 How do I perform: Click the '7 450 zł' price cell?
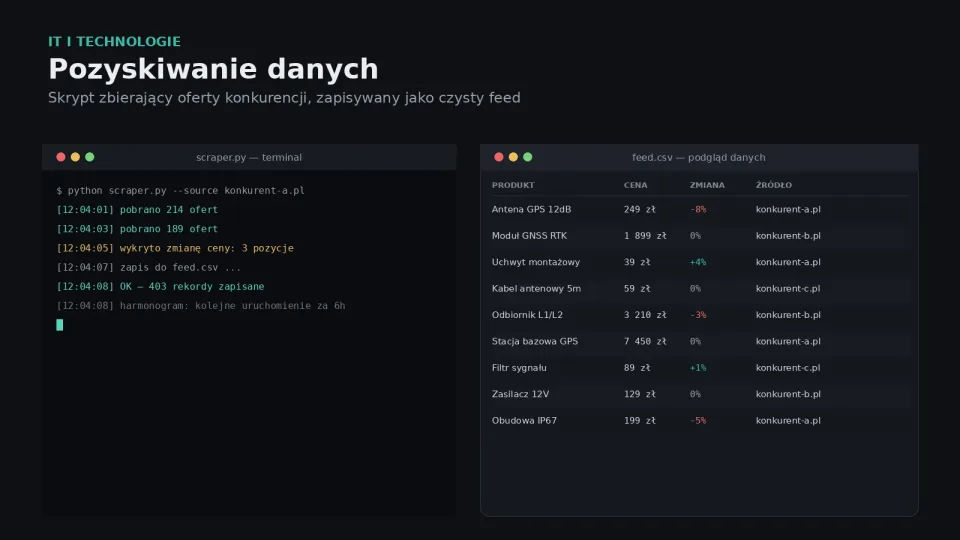pyautogui.click(x=645, y=341)
